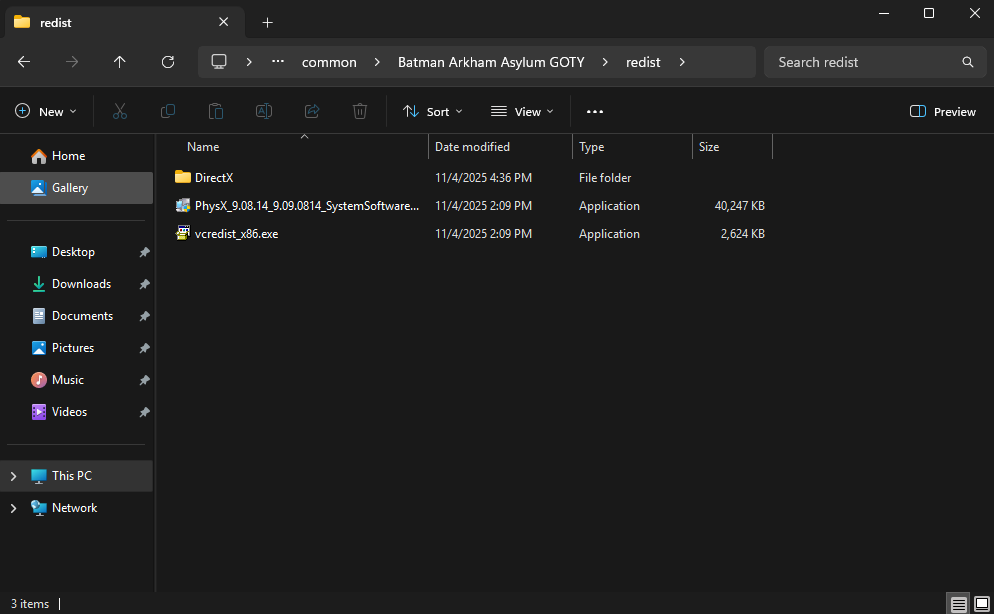Expand the Network tree node
994x614 pixels.
point(13,508)
